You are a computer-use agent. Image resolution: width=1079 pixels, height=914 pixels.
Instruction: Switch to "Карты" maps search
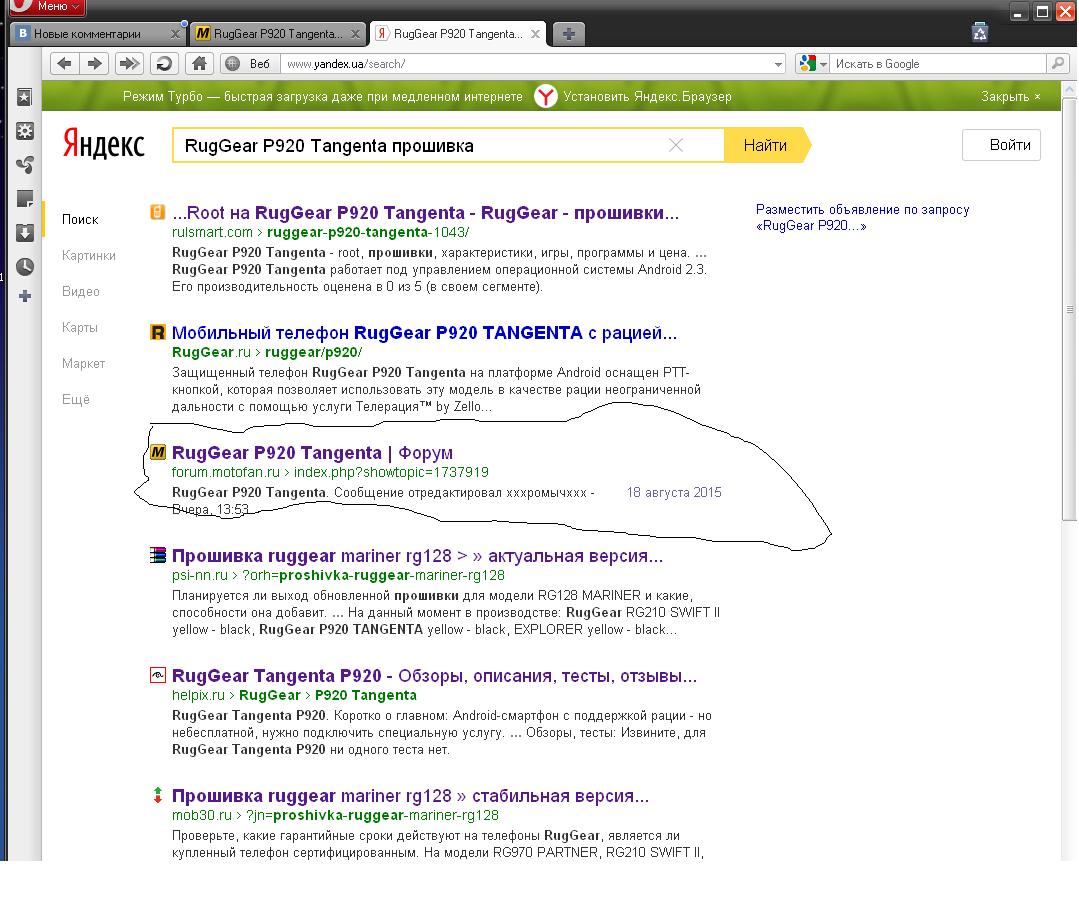80,327
